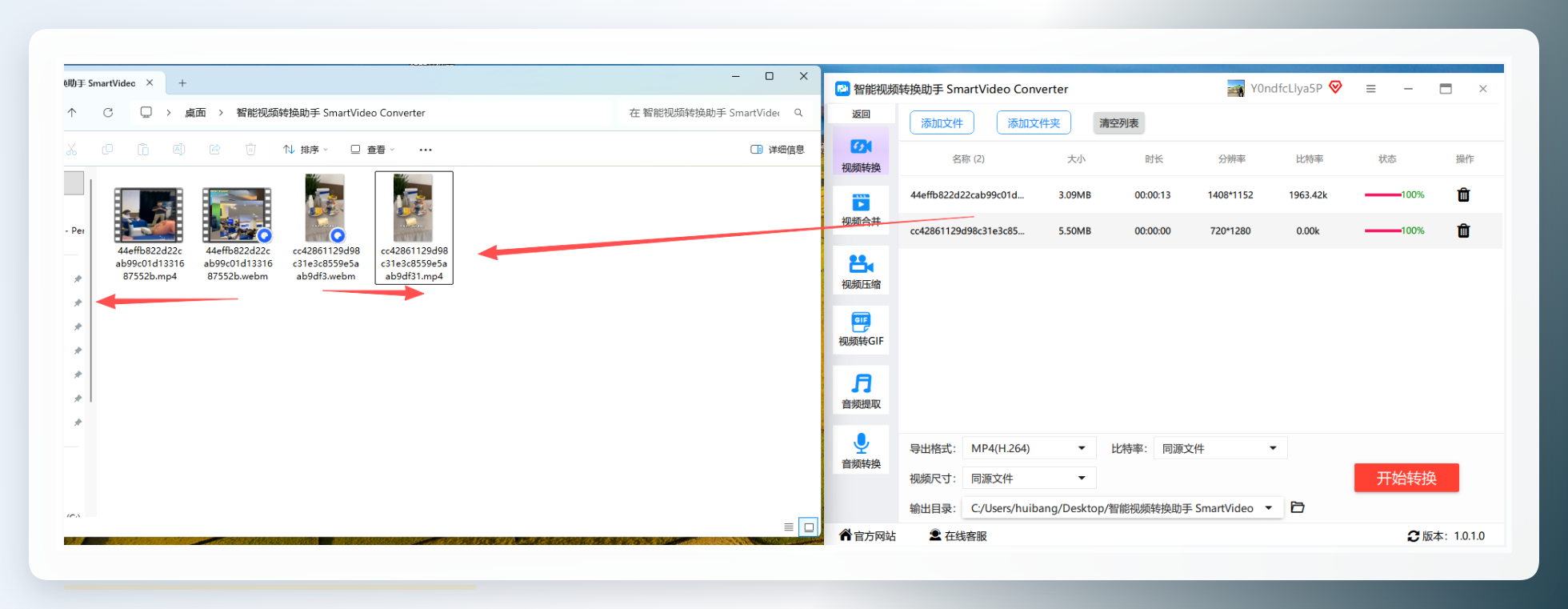This screenshot has height=609, width=1568.
Task: Click 返回 back in the converter sidebar
Action: tap(861, 114)
